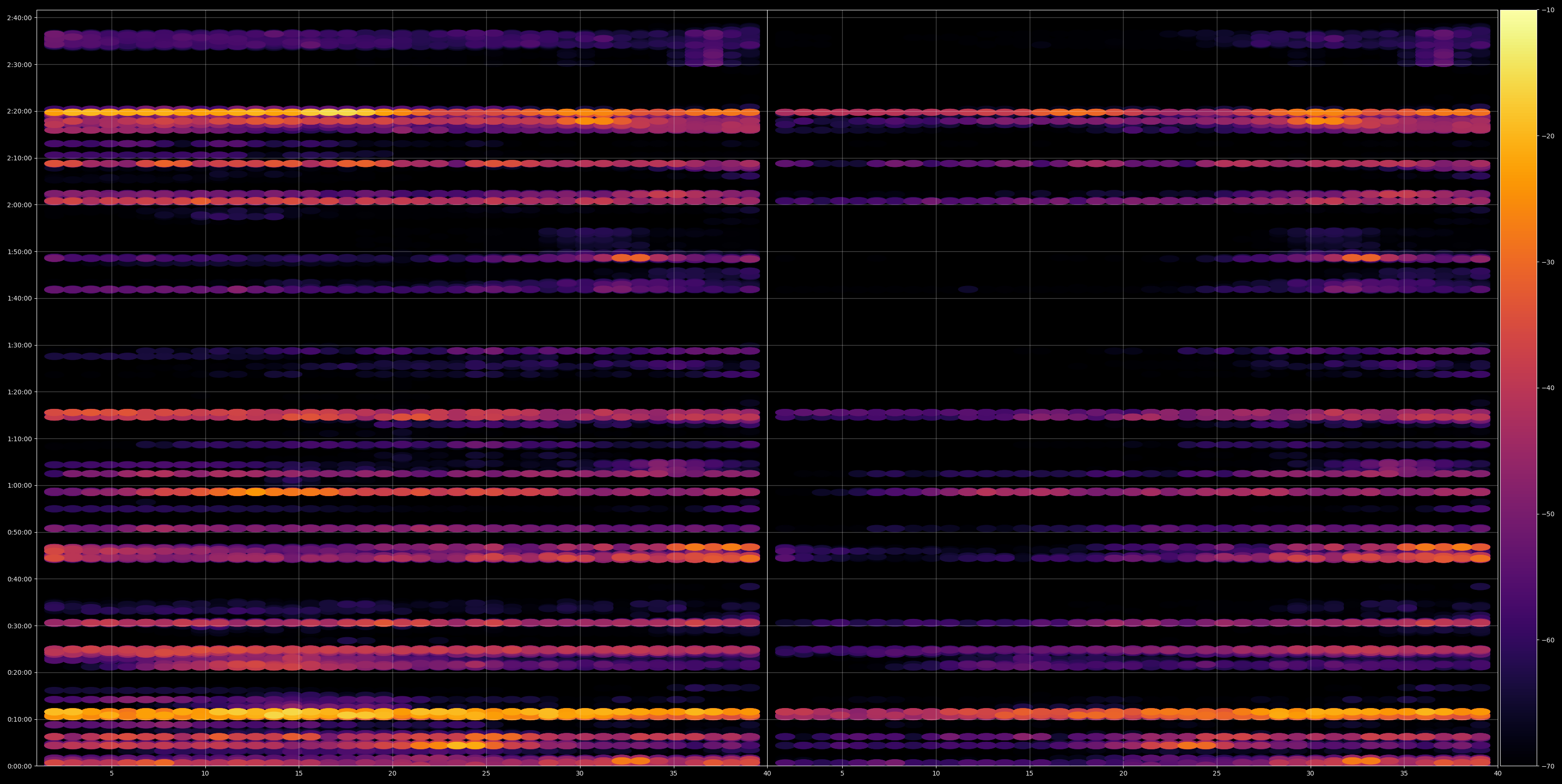Screen dimensions: 1562x784
Task: Click the 1:20:00 y-axis tick label
Action: [19, 392]
